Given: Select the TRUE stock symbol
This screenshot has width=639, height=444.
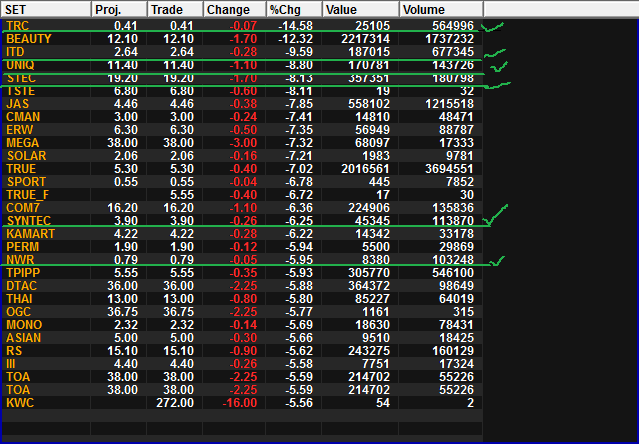Looking at the screenshot, I should [21, 169].
